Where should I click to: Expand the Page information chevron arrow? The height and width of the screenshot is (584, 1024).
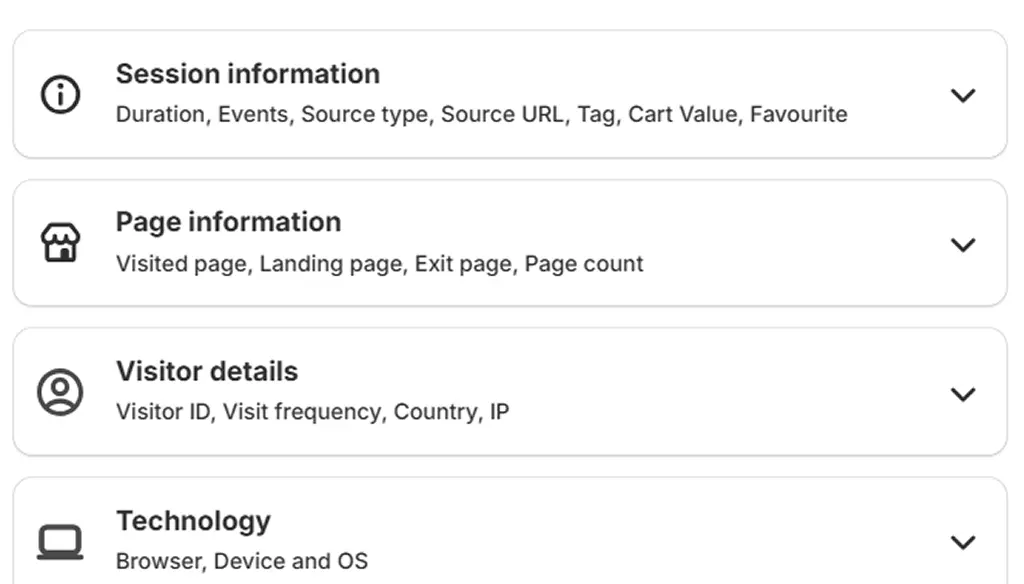(x=962, y=244)
